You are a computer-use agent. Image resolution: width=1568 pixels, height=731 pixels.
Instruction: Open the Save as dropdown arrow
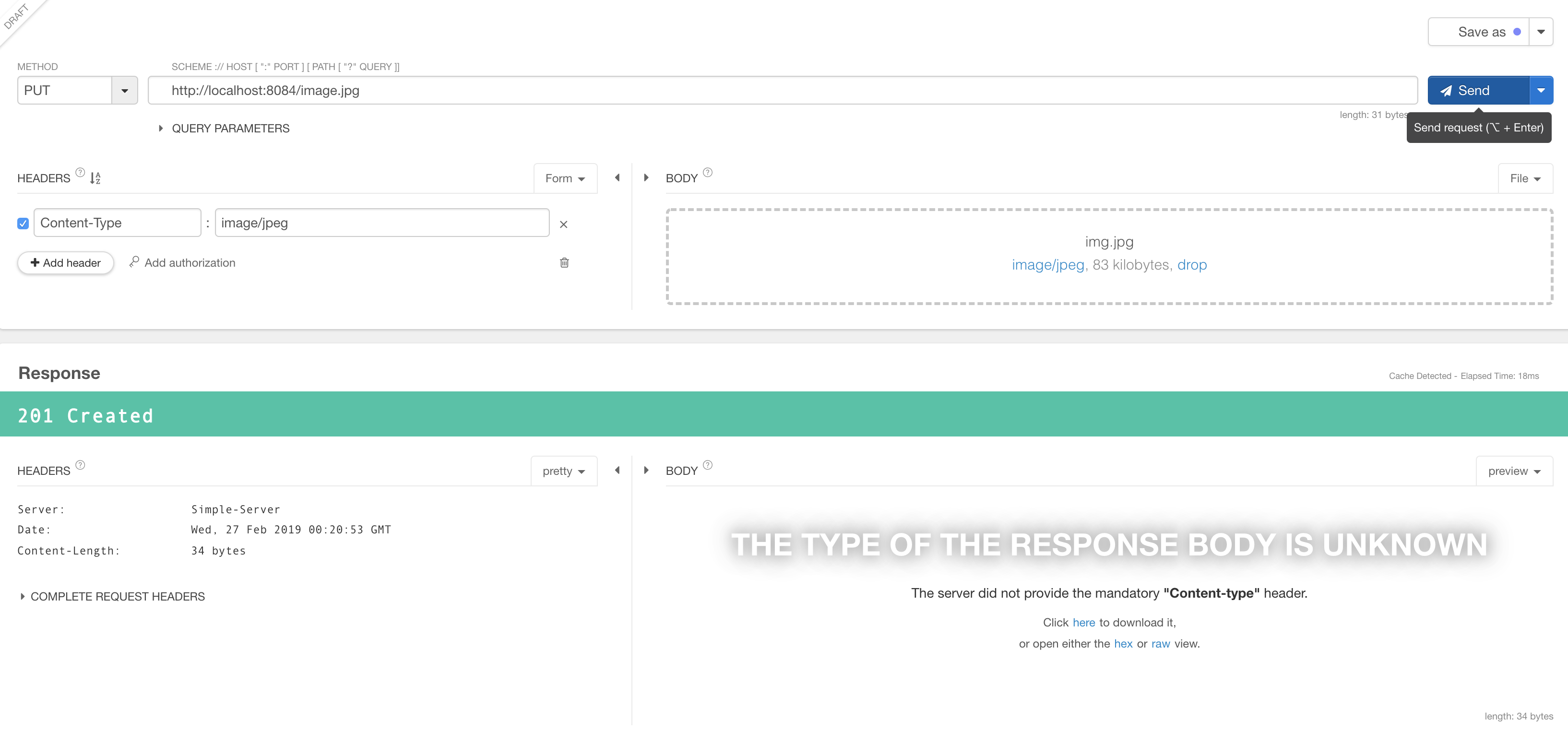pos(1541,32)
